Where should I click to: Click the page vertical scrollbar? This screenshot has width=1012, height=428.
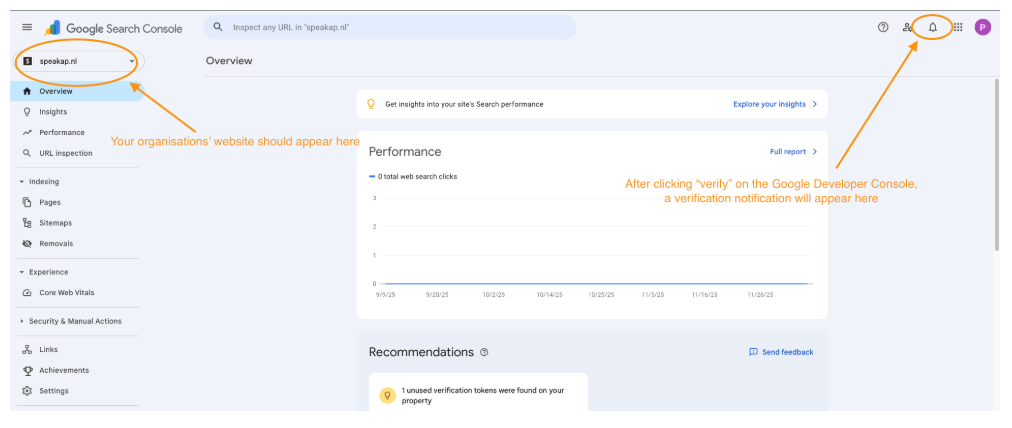point(998,164)
